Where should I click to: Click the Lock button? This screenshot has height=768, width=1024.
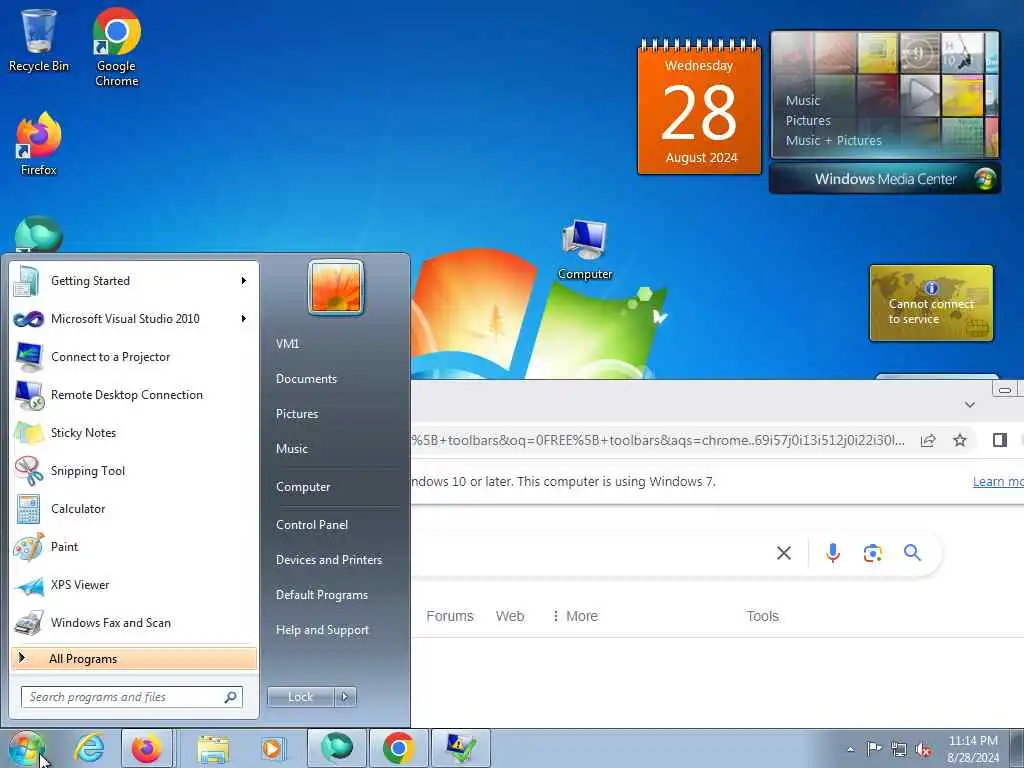300,697
